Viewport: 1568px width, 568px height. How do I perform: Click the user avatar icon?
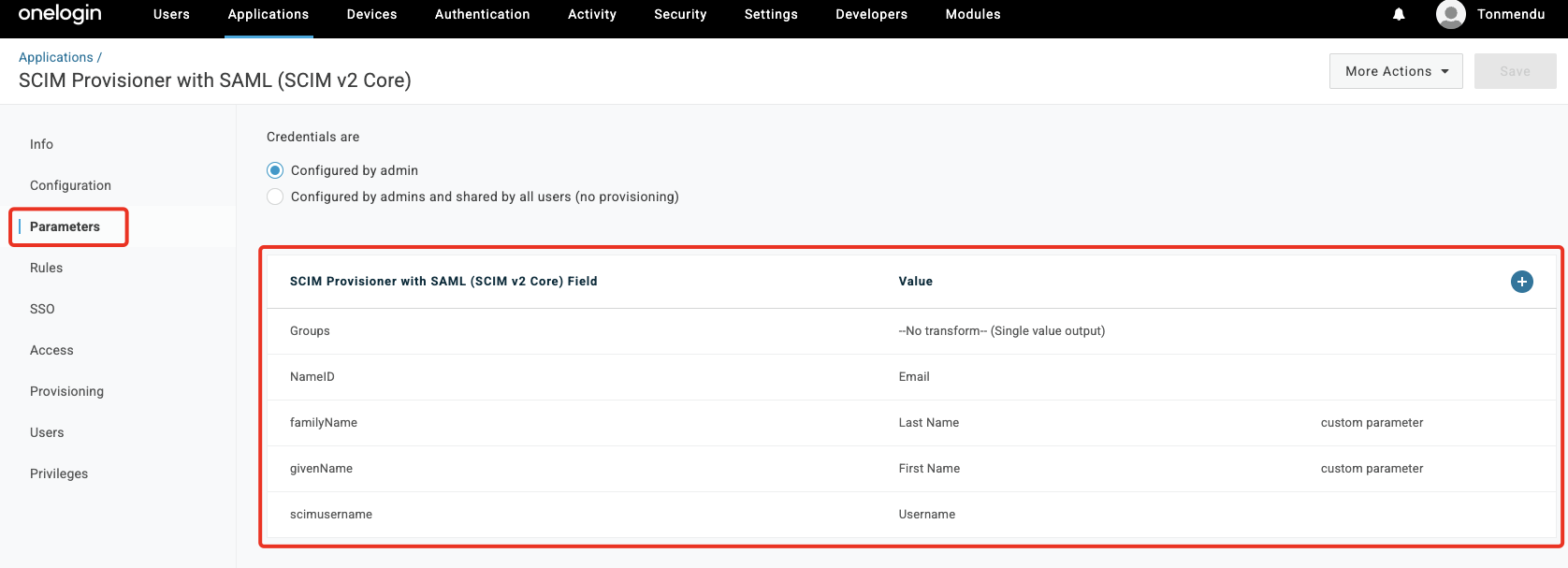coord(1450,14)
